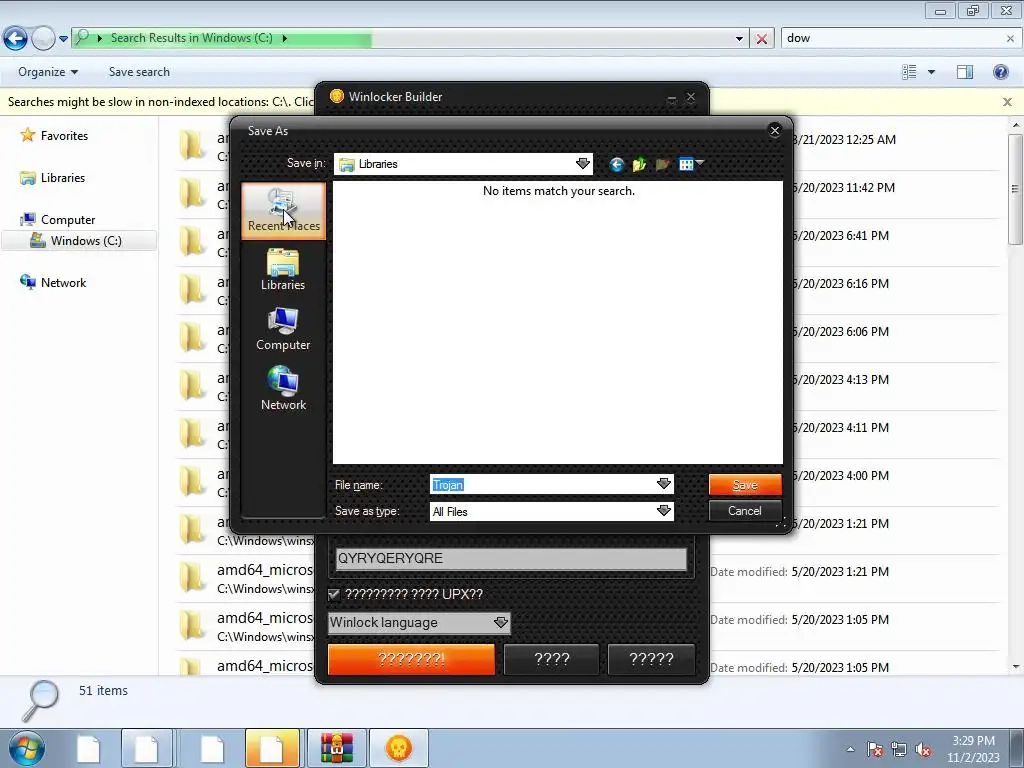
Task: Open the Organize menu in Explorer
Action: click(48, 72)
